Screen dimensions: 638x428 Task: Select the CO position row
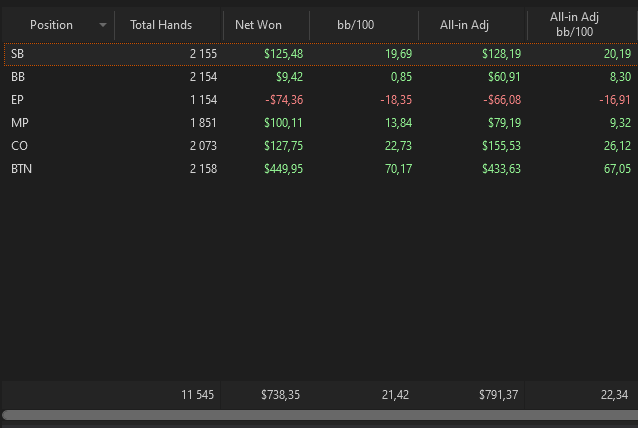pyautogui.click(x=321, y=146)
